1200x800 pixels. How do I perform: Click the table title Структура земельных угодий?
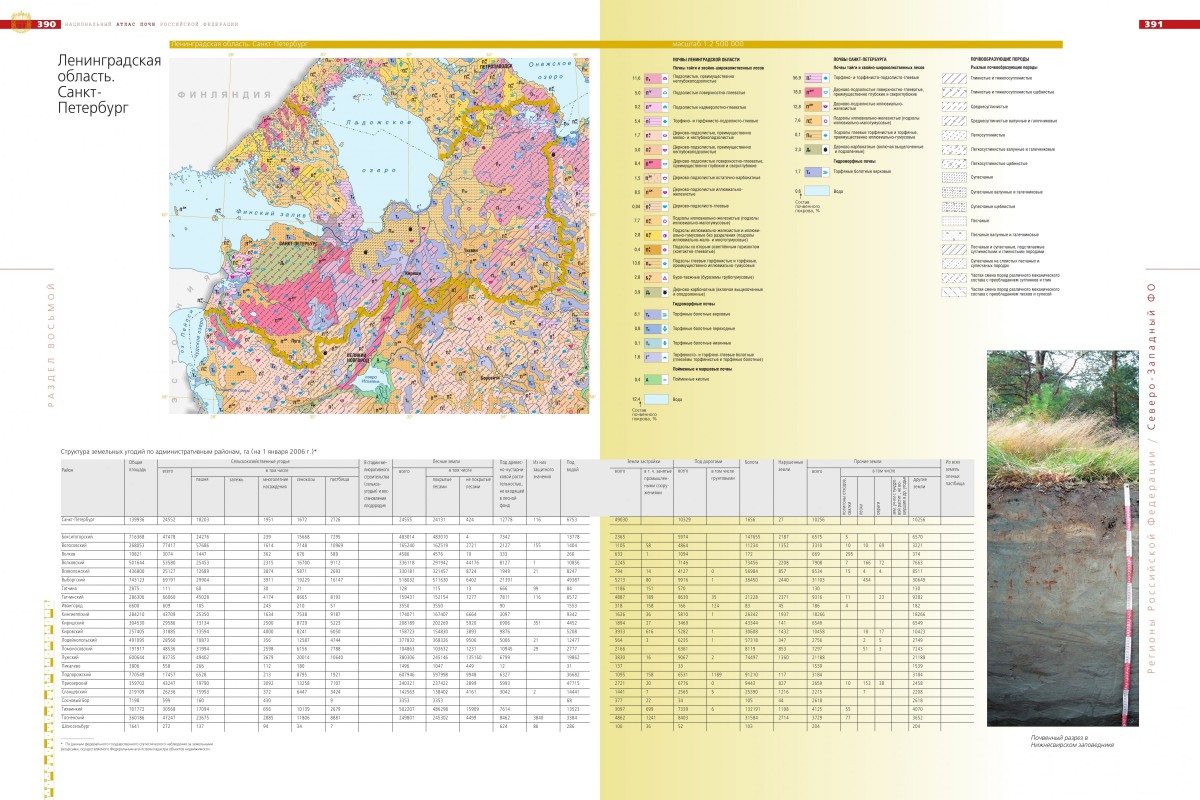[x=189, y=452]
